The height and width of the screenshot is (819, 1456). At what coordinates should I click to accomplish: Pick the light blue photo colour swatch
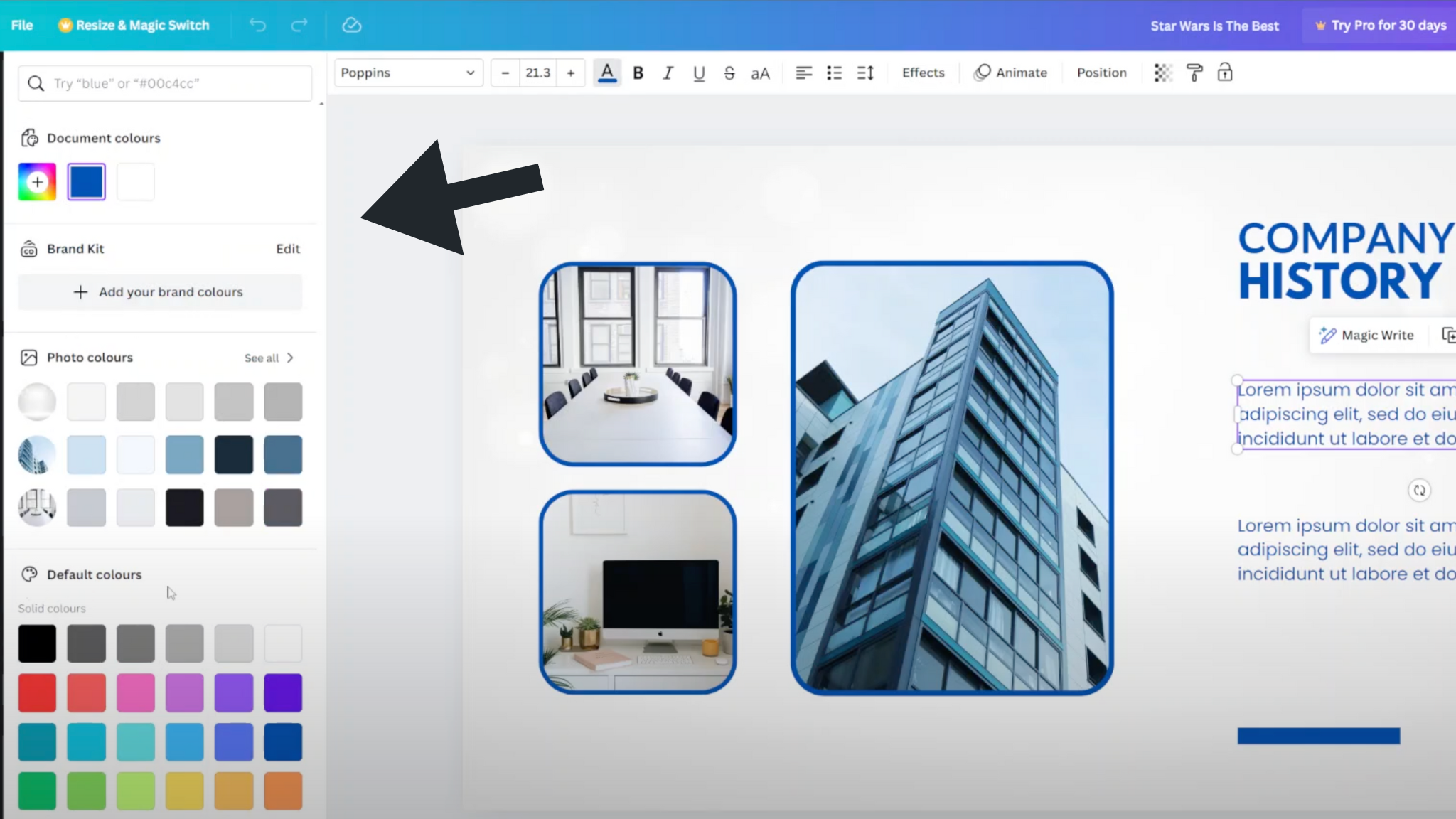click(x=87, y=455)
